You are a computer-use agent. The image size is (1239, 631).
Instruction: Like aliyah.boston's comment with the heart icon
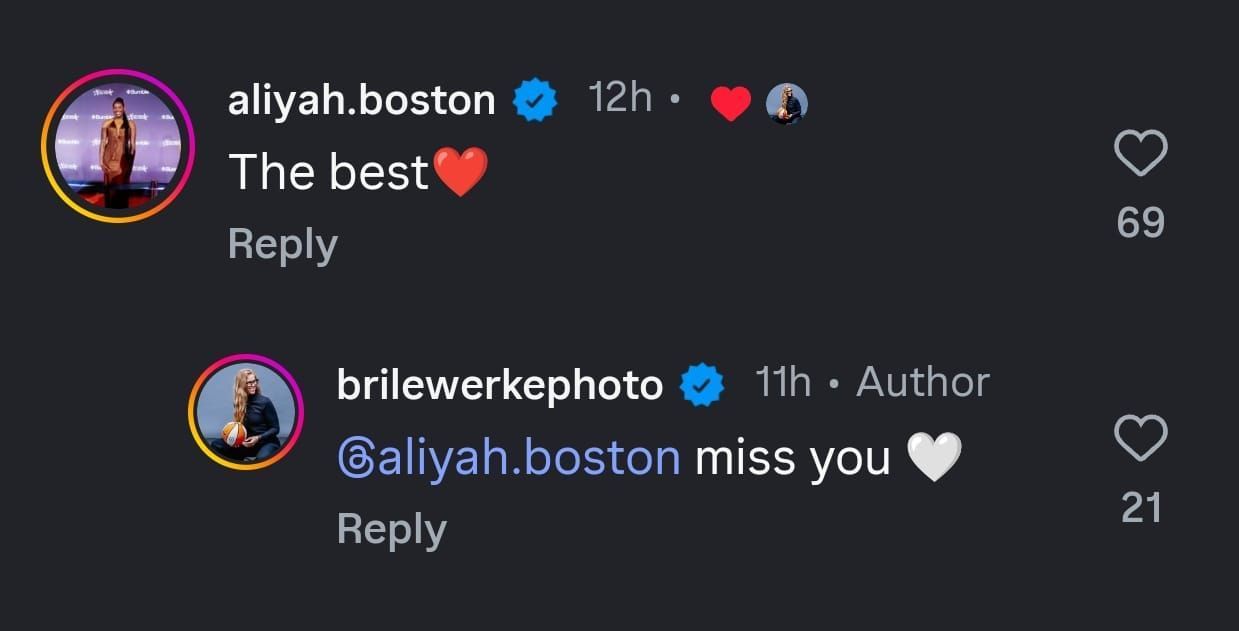1140,152
